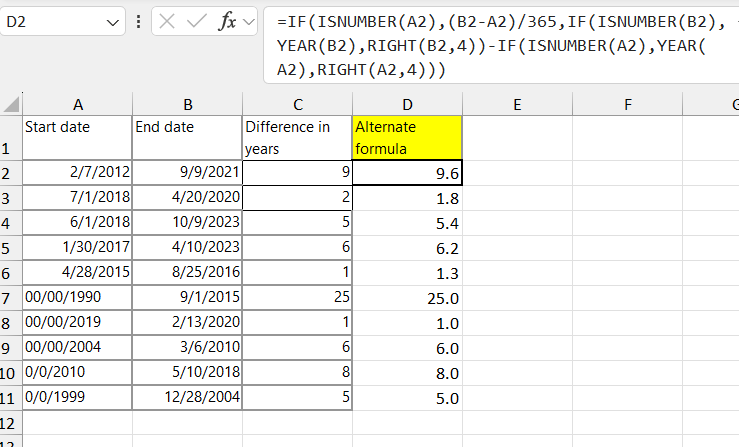The width and height of the screenshot is (739, 447).
Task: Select cell showing 25 in column C
Action: pyautogui.click(x=297, y=298)
